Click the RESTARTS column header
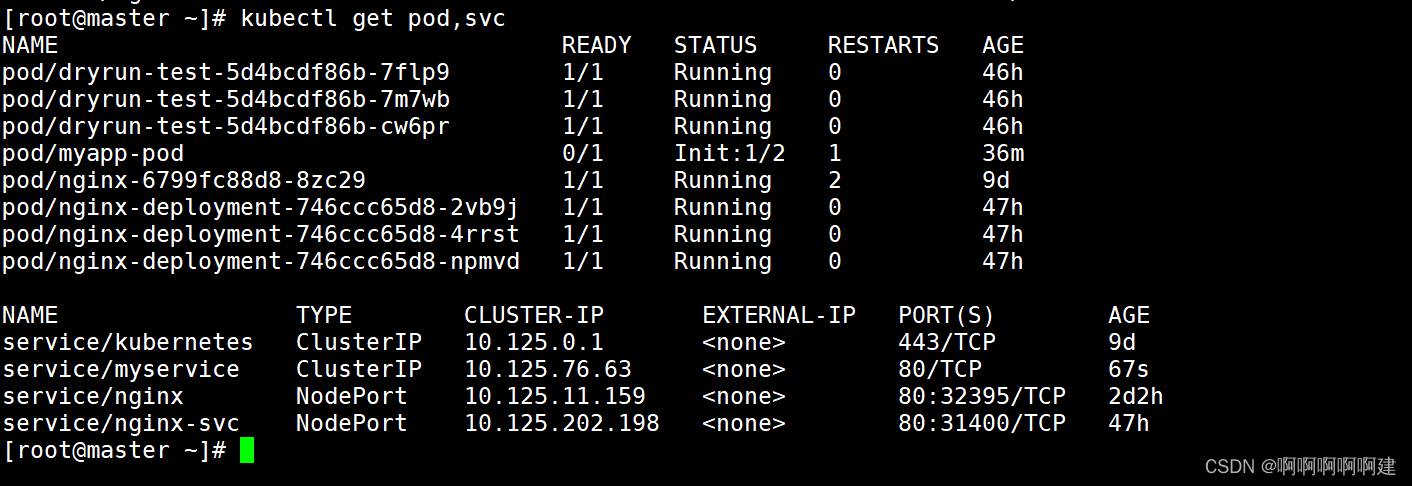 pyautogui.click(x=883, y=46)
